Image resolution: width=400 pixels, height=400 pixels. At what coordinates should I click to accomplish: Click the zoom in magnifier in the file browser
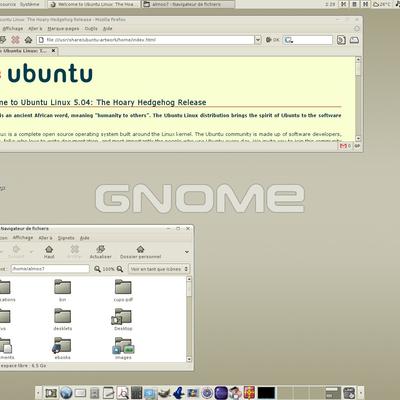pyautogui.click(x=120, y=269)
